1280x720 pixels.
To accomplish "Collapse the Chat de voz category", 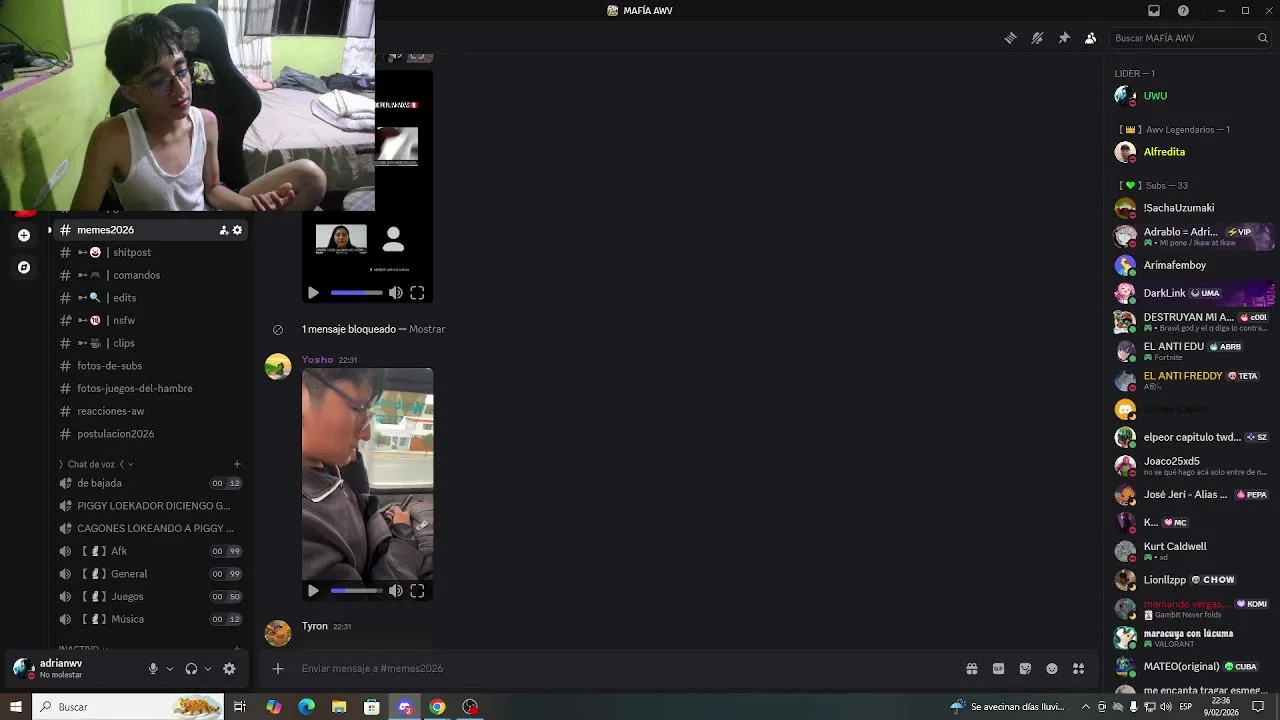I will (96, 464).
